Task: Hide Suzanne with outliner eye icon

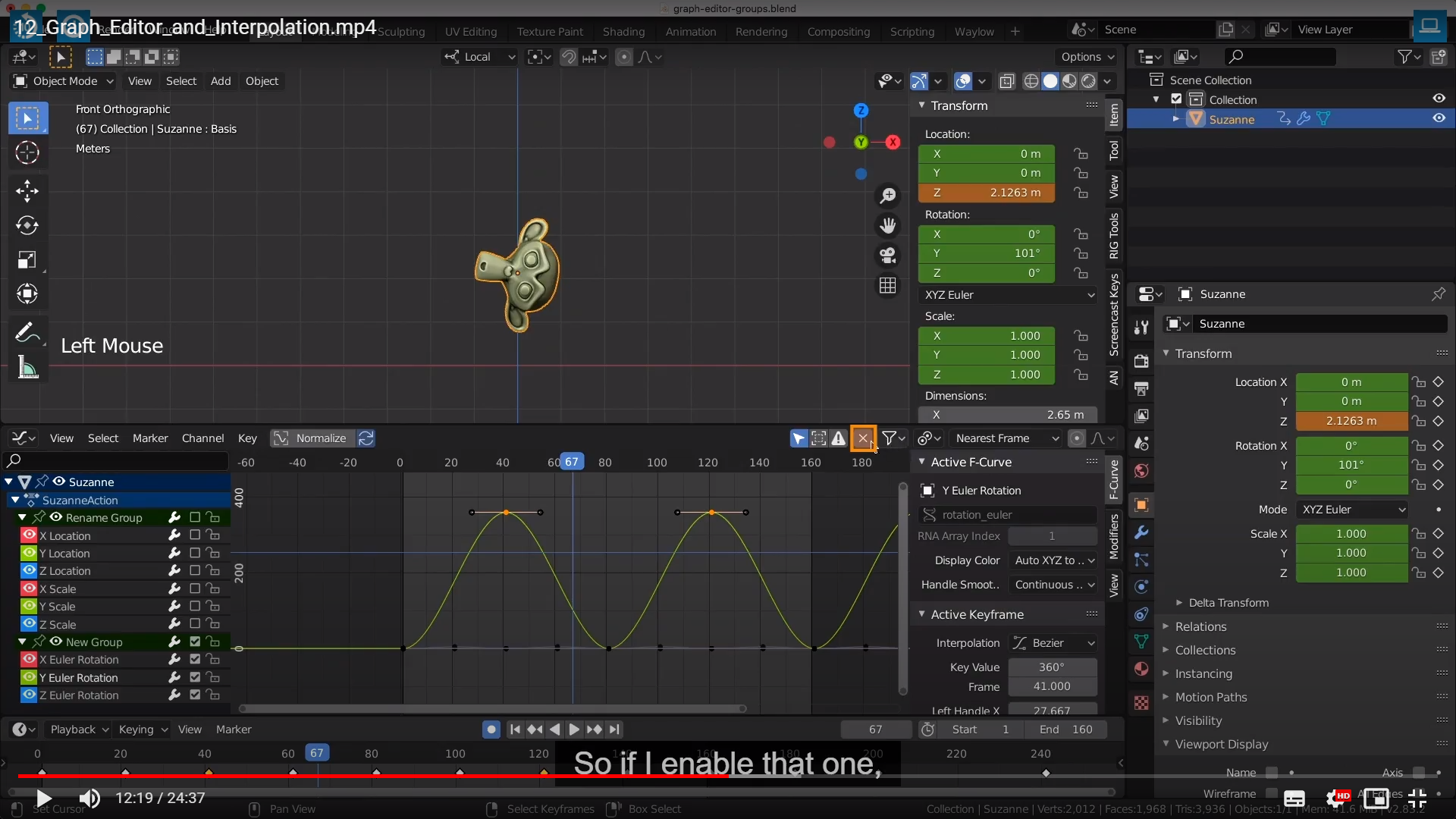Action: pos(1439,118)
